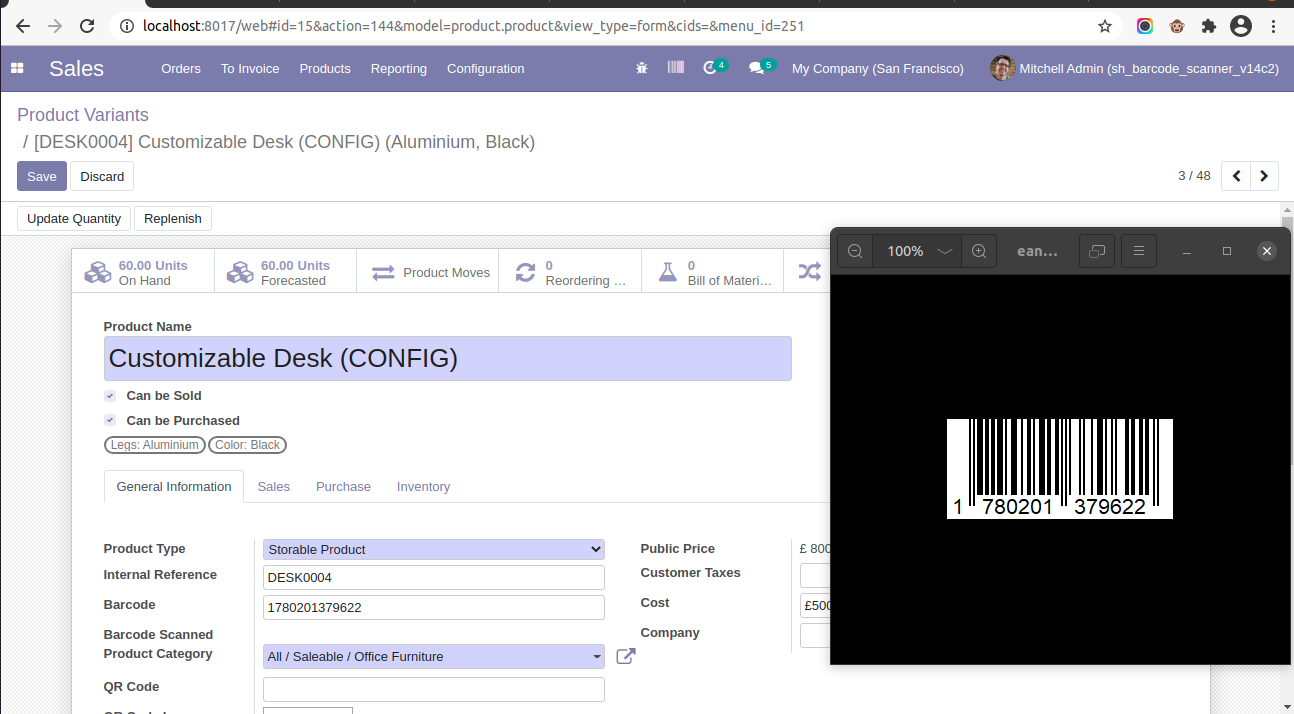
Task: Open 60.00 Units On Hand stat
Action: coord(143,272)
